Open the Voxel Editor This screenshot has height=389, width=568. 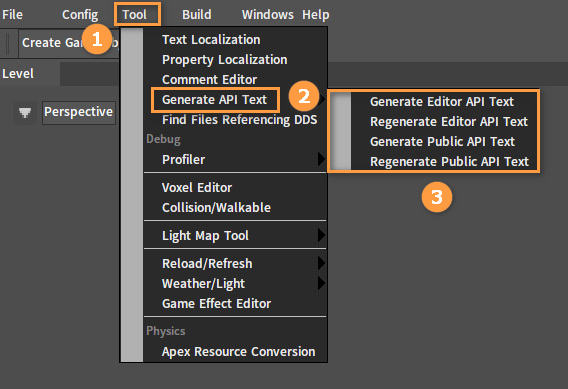pos(235,188)
